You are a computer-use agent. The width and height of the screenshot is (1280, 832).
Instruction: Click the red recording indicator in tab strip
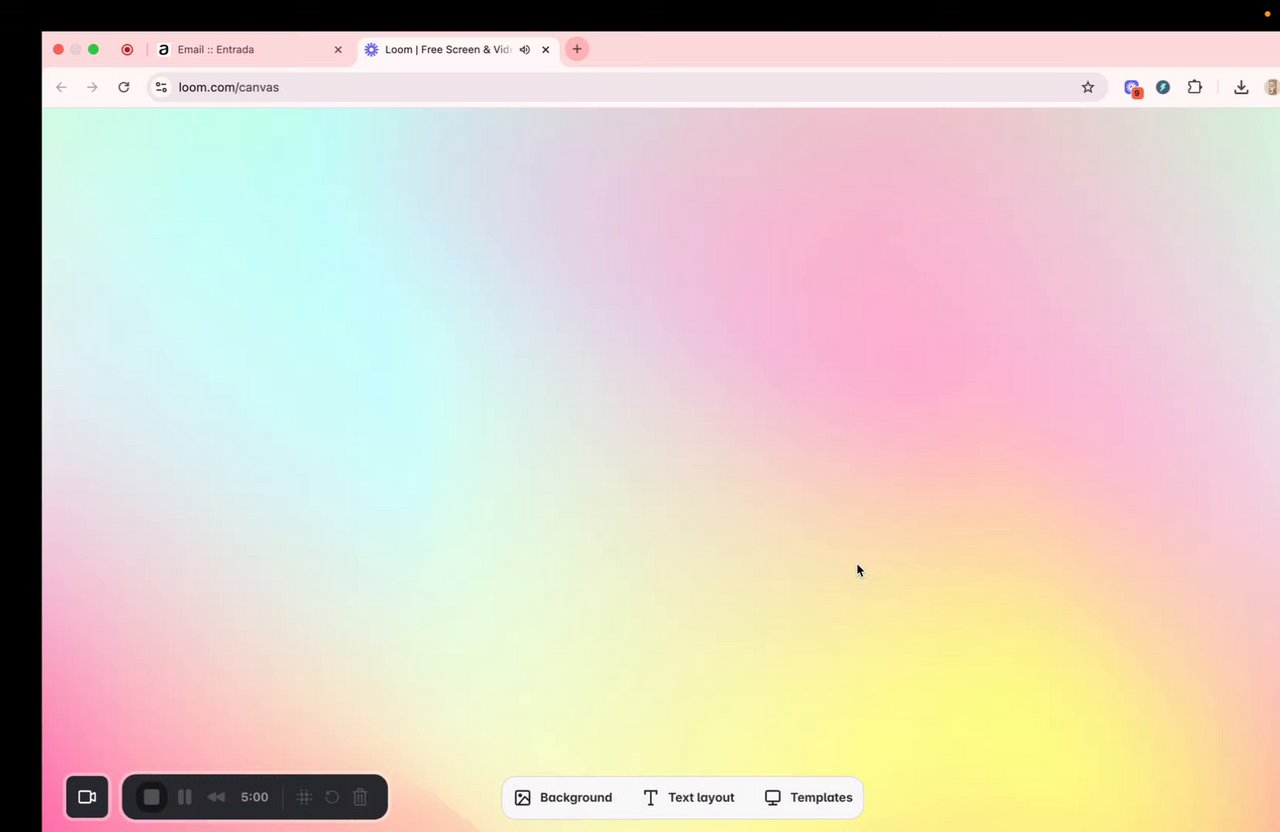coord(127,49)
